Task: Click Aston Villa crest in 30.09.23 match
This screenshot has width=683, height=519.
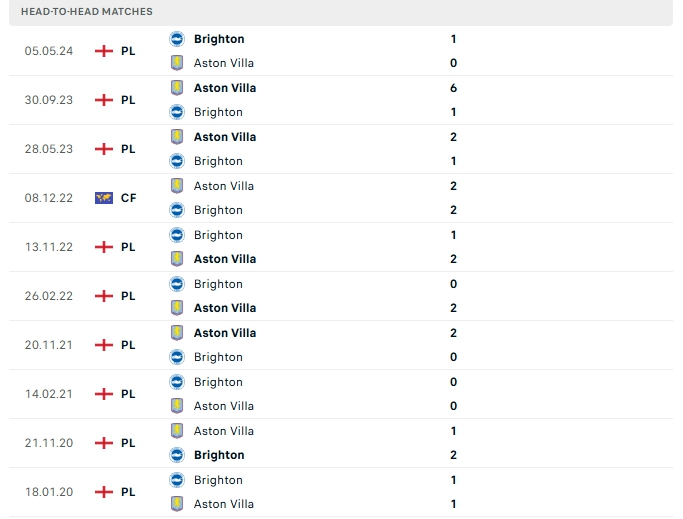Action: coord(177,88)
